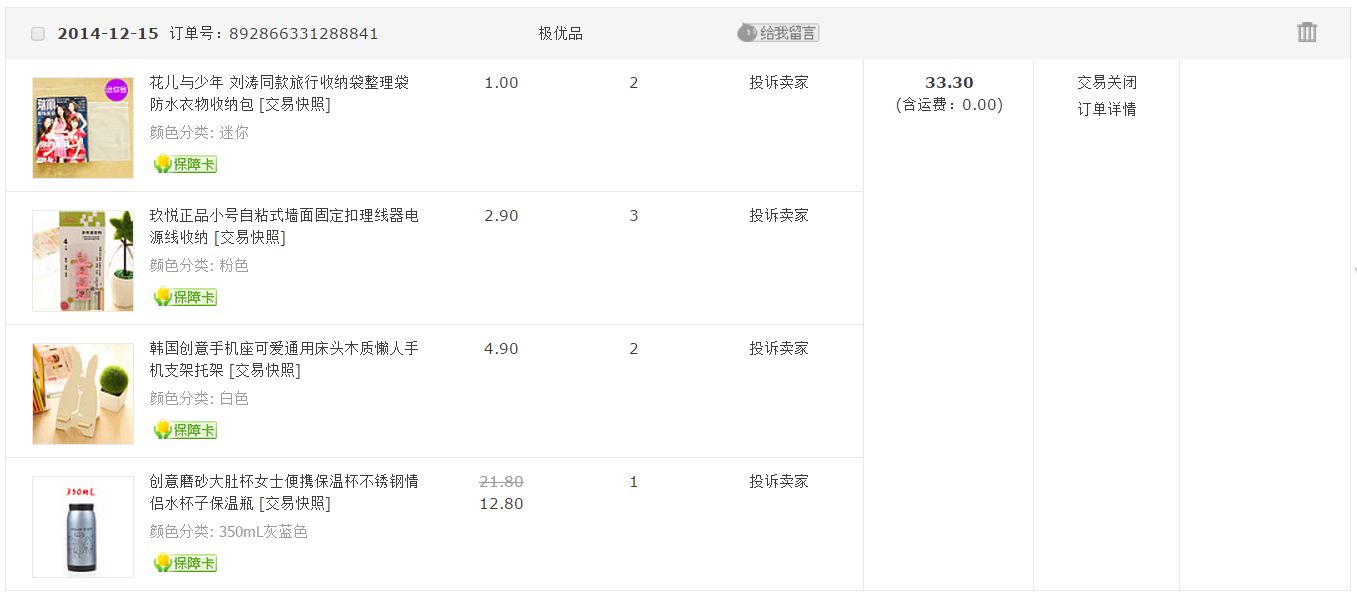
Task: Open the pink cable organizer thumbnail
Action: [83, 261]
